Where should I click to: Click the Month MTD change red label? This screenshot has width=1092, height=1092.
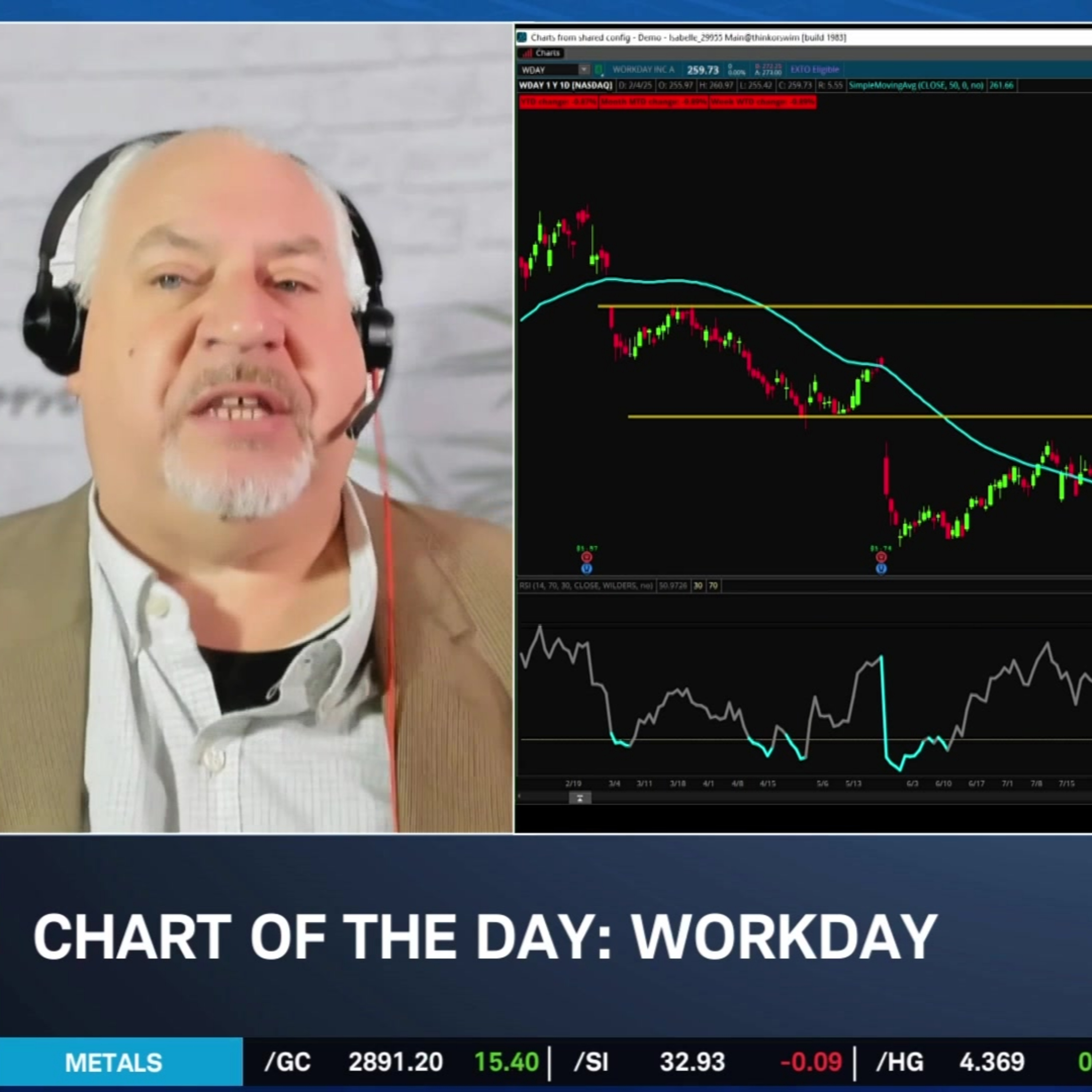[x=653, y=102]
